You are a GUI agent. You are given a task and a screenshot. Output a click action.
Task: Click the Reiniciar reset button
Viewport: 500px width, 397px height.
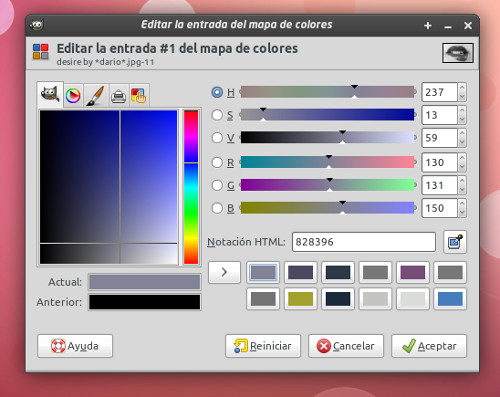click(263, 346)
